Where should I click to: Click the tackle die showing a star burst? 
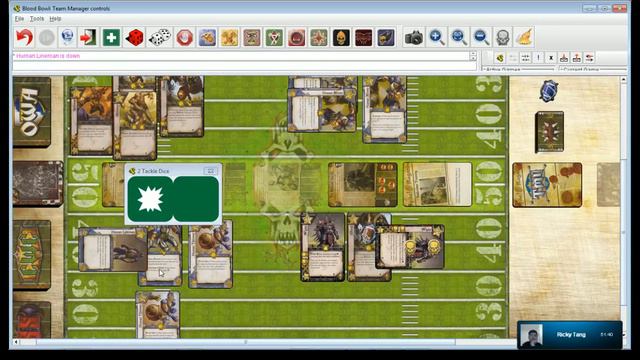click(x=151, y=199)
